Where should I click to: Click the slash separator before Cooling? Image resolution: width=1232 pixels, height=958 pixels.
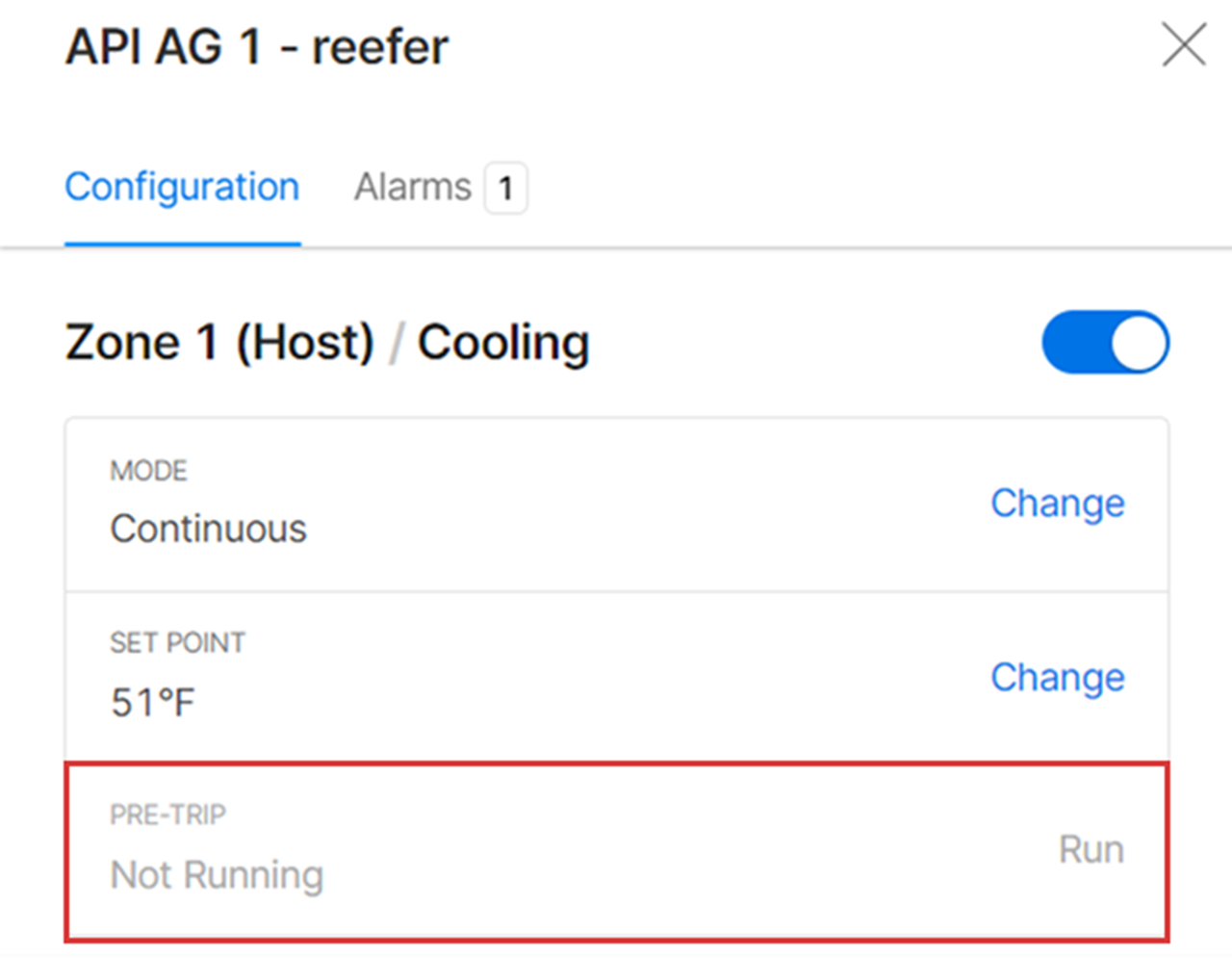tap(395, 344)
